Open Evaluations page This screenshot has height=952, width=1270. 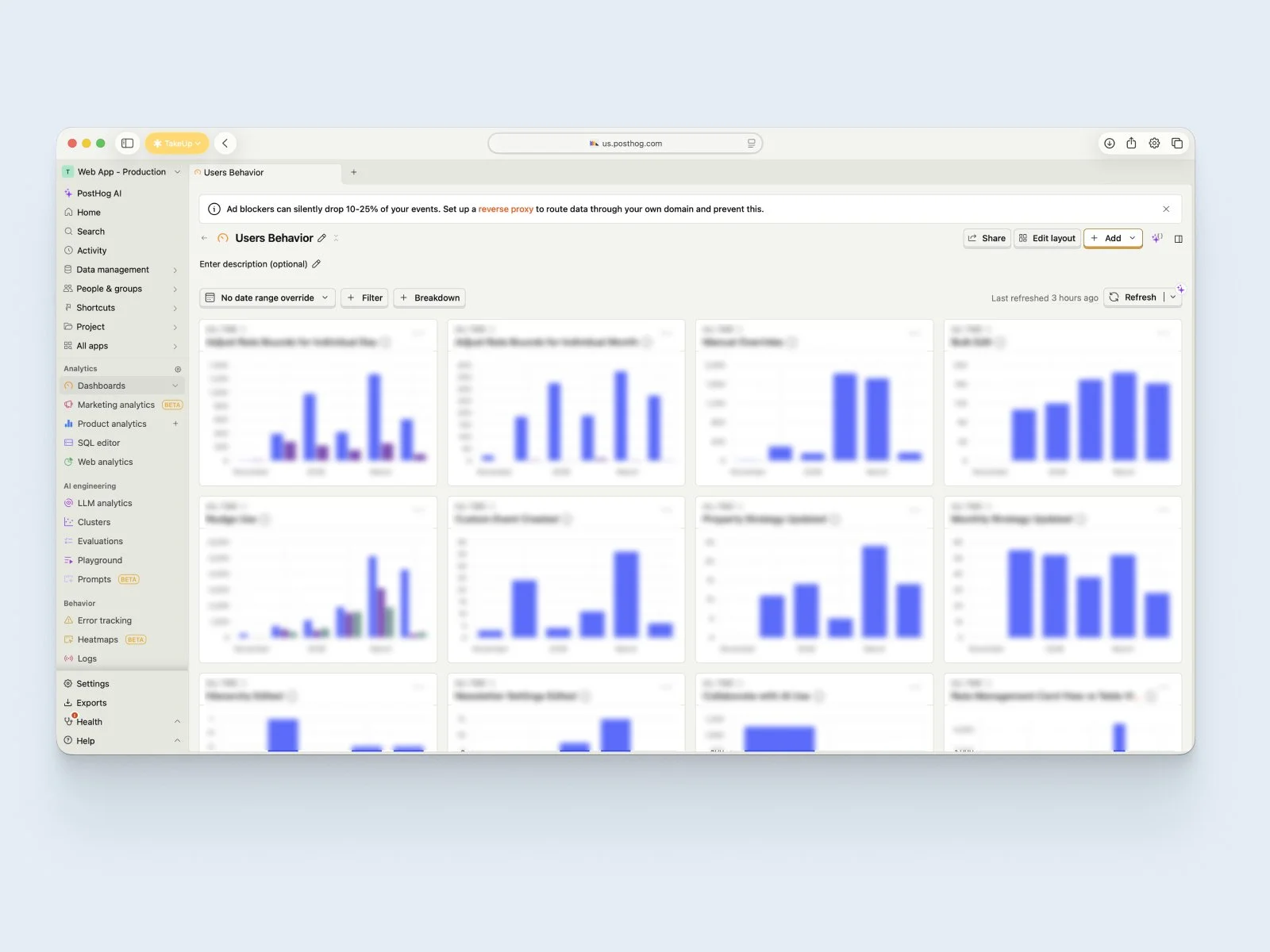[x=100, y=541]
